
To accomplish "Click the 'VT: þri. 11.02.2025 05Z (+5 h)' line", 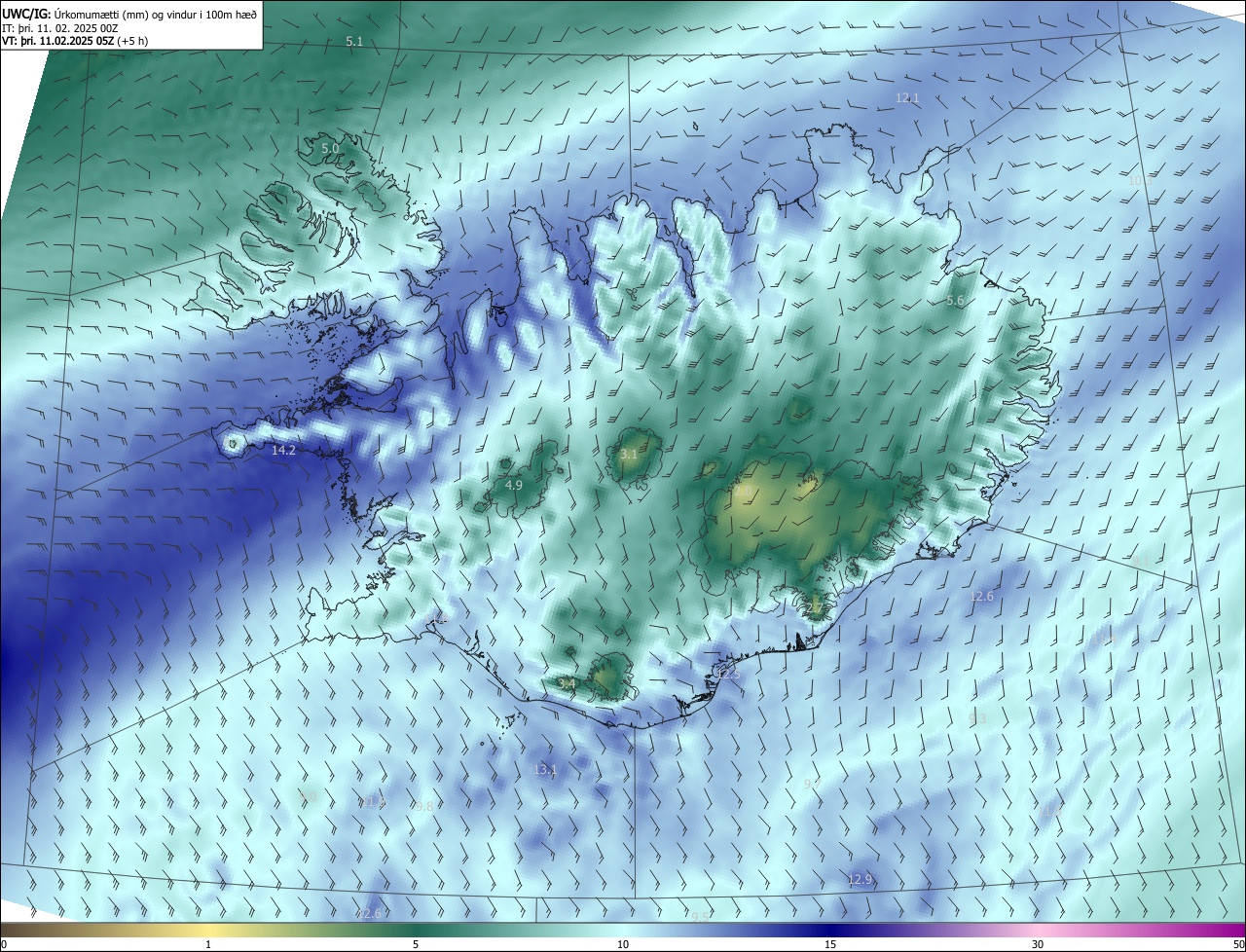I will 75,41.
